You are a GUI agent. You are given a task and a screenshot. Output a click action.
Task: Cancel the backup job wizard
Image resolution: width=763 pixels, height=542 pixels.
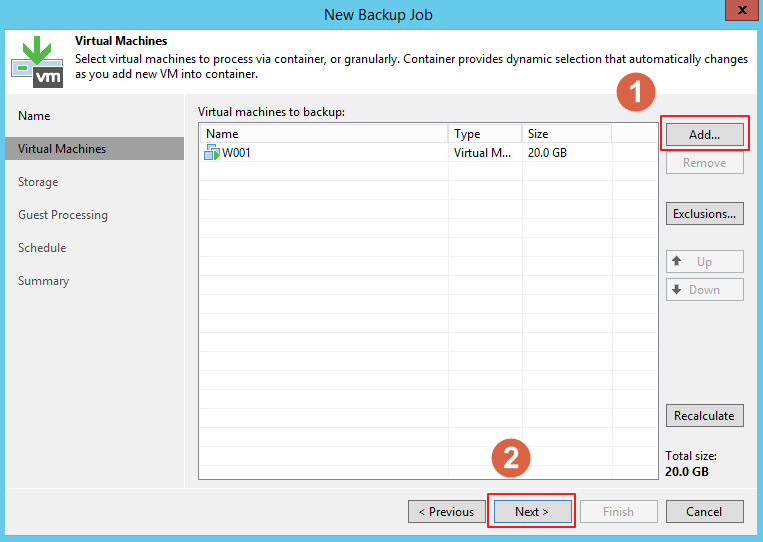(x=704, y=512)
